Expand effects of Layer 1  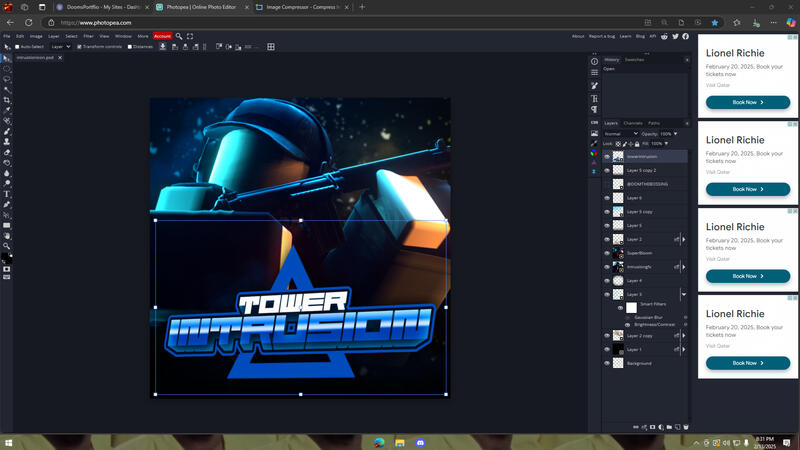(x=684, y=349)
